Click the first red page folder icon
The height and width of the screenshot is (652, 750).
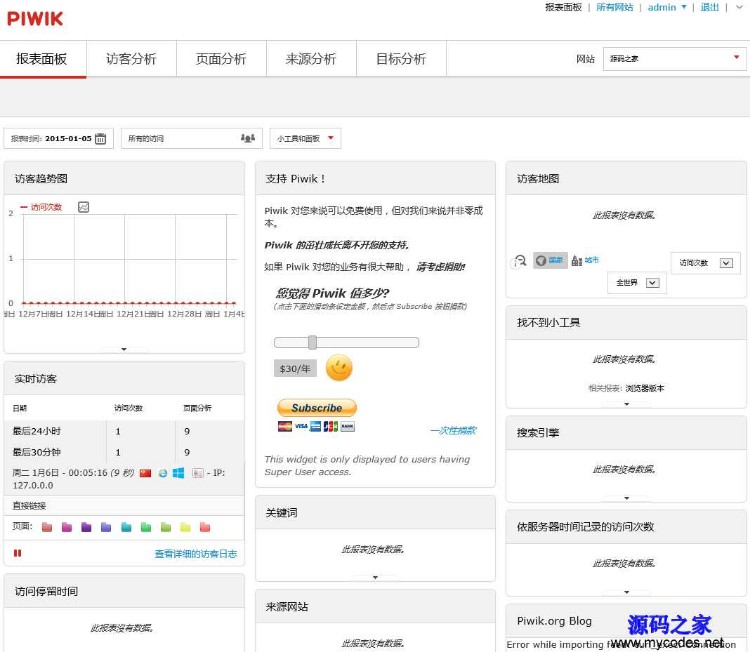(x=47, y=527)
